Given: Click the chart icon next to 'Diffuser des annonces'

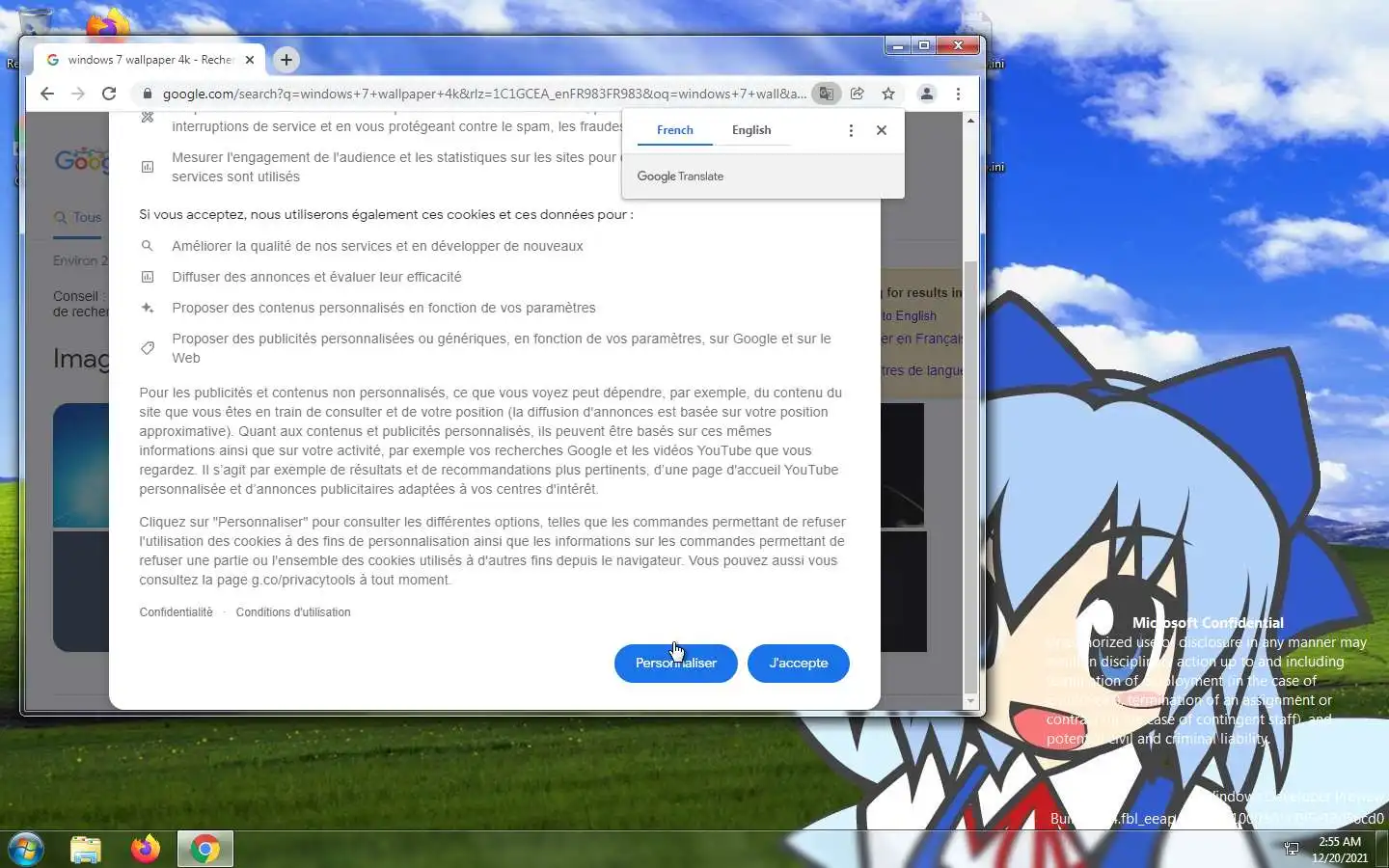Looking at the screenshot, I should (x=148, y=277).
